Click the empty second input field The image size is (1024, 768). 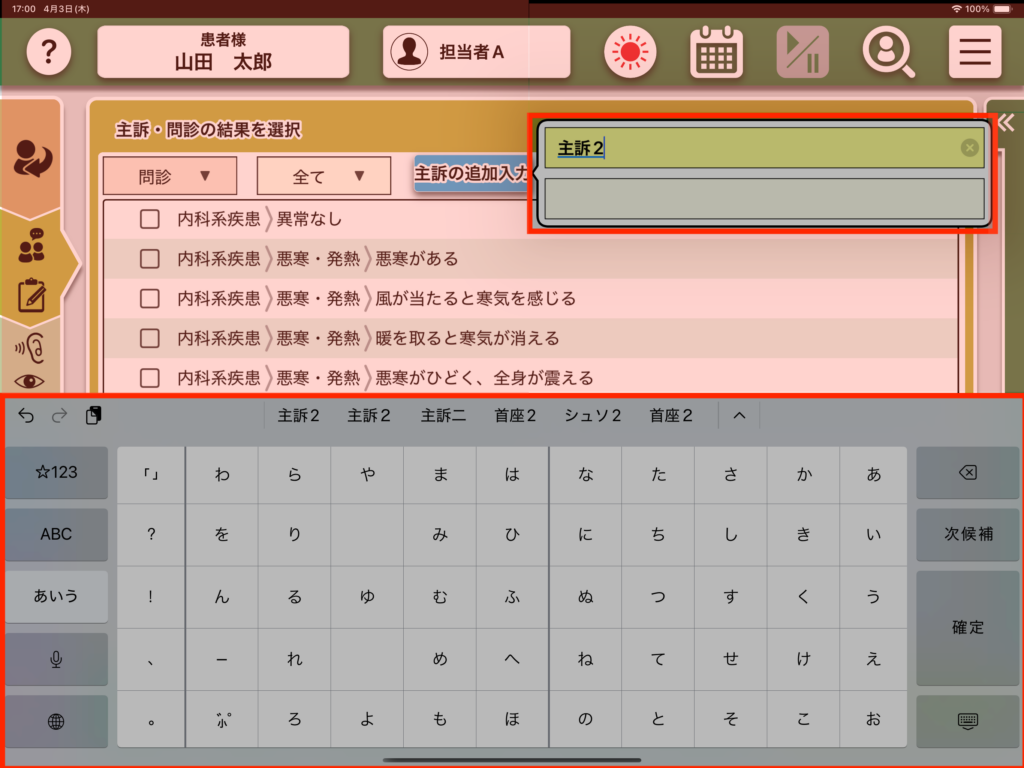pyautogui.click(x=764, y=199)
